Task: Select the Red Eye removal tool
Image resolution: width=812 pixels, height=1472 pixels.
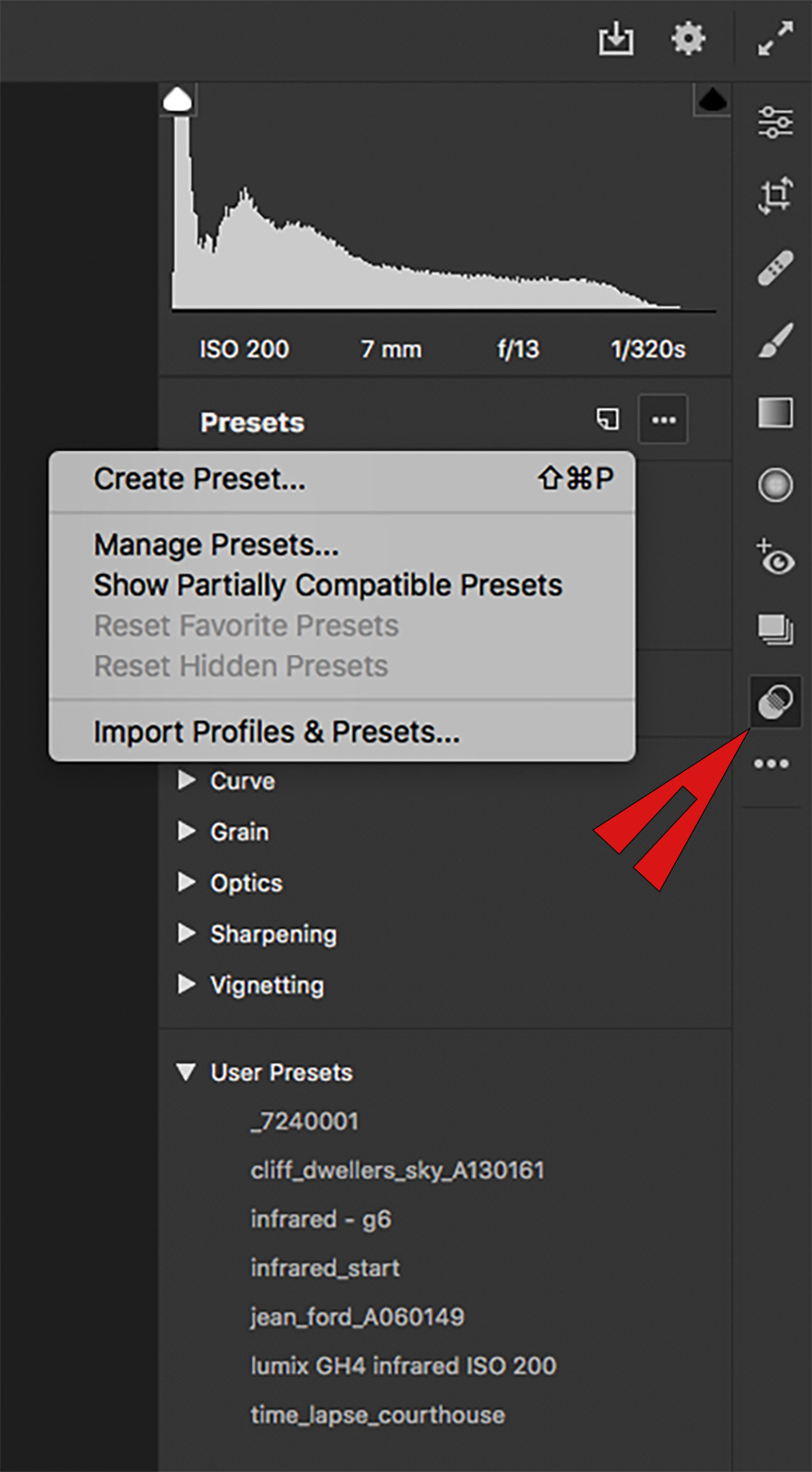Action: point(775,558)
